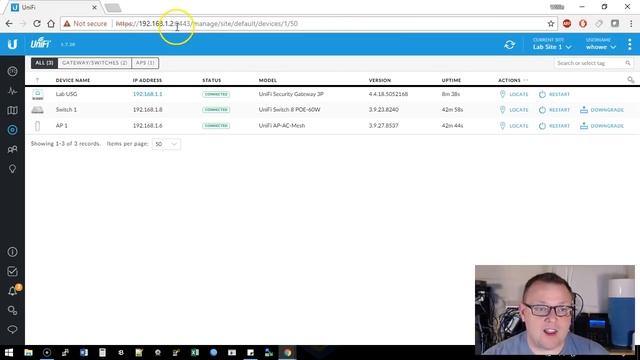Open the Statistics pulse icon
Screen dimensions: 640x360
(x=12, y=91)
